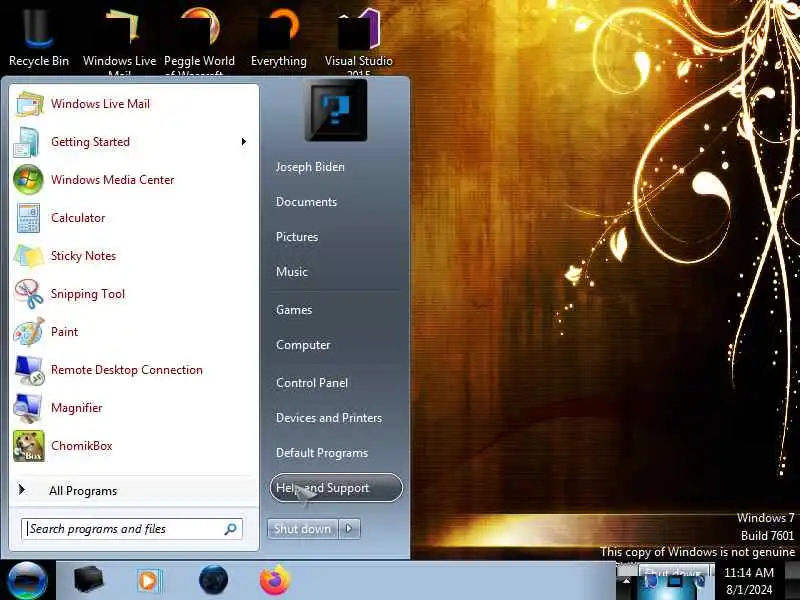Screen dimensions: 800x600
Task: Launch Magnifier from the Start menu
Action: [134, 408]
